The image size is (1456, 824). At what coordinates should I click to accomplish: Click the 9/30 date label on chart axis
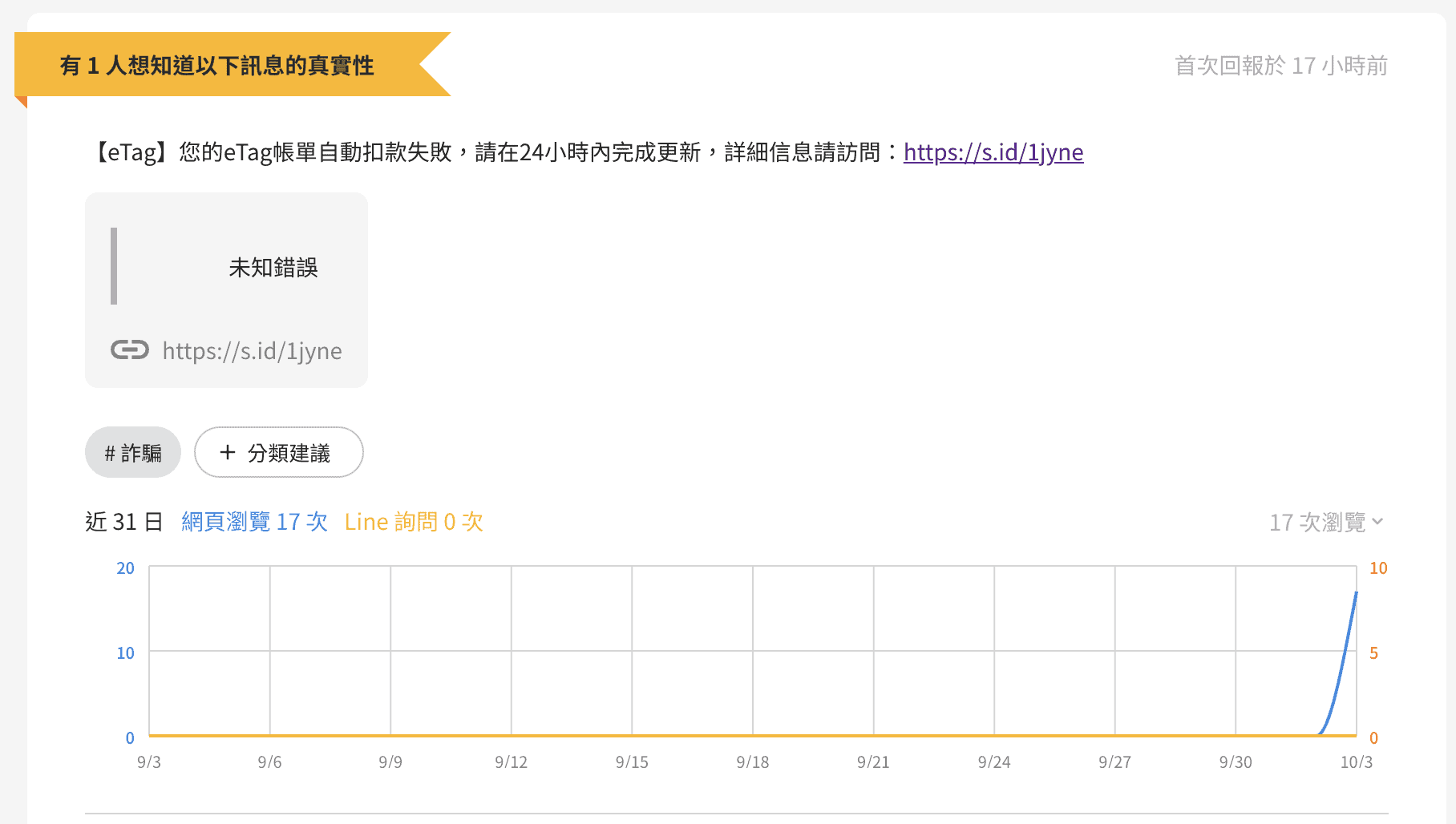click(x=1236, y=762)
